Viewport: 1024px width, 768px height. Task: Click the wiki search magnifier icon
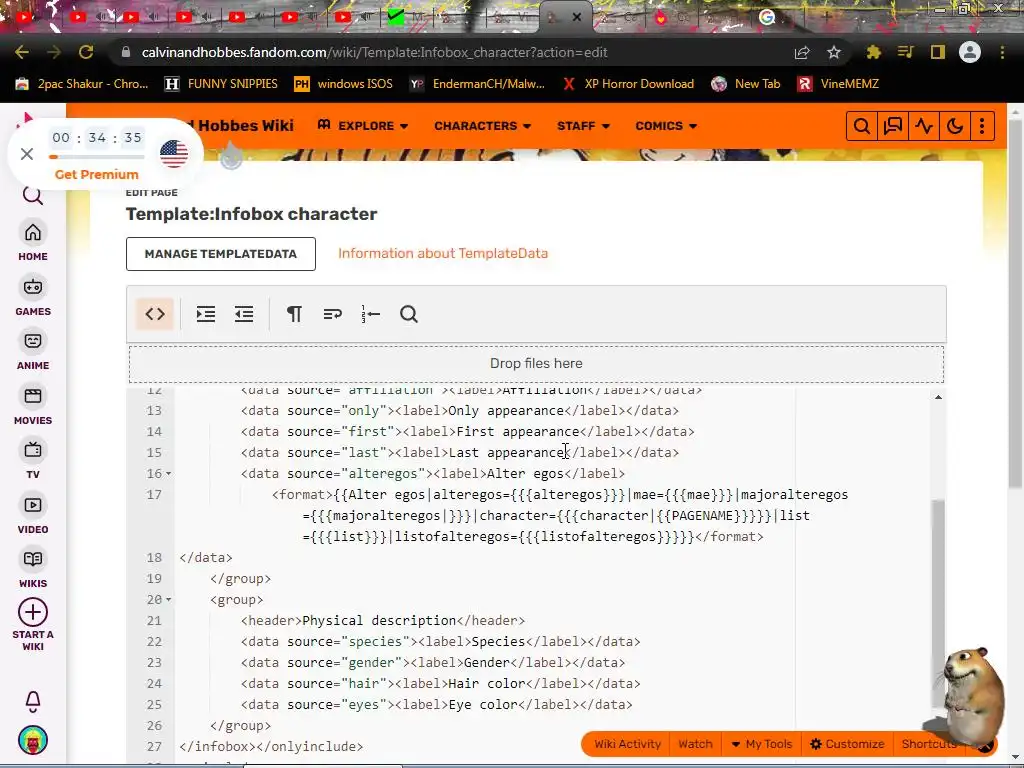pos(861,126)
